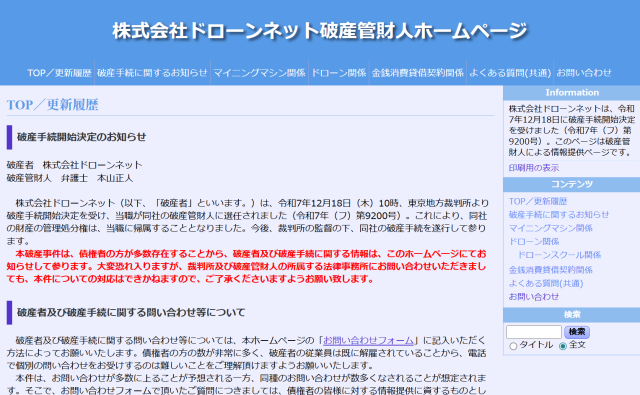This screenshot has width=640, height=395.
Task: Click the red notice paragraph starting 本破産事件は
Action: click(x=247, y=266)
